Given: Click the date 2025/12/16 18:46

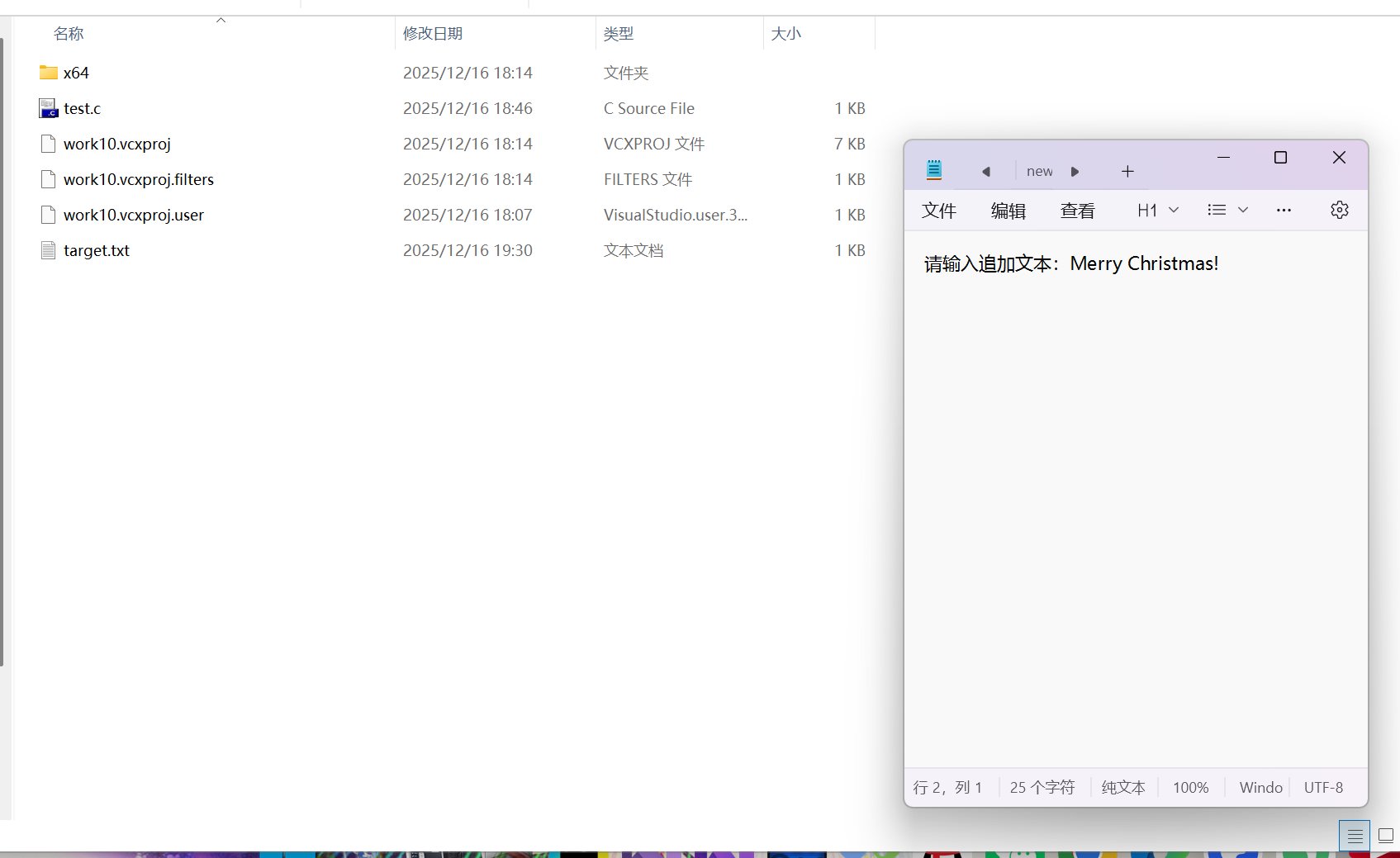Looking at the screenshot, I should (467, 108).
